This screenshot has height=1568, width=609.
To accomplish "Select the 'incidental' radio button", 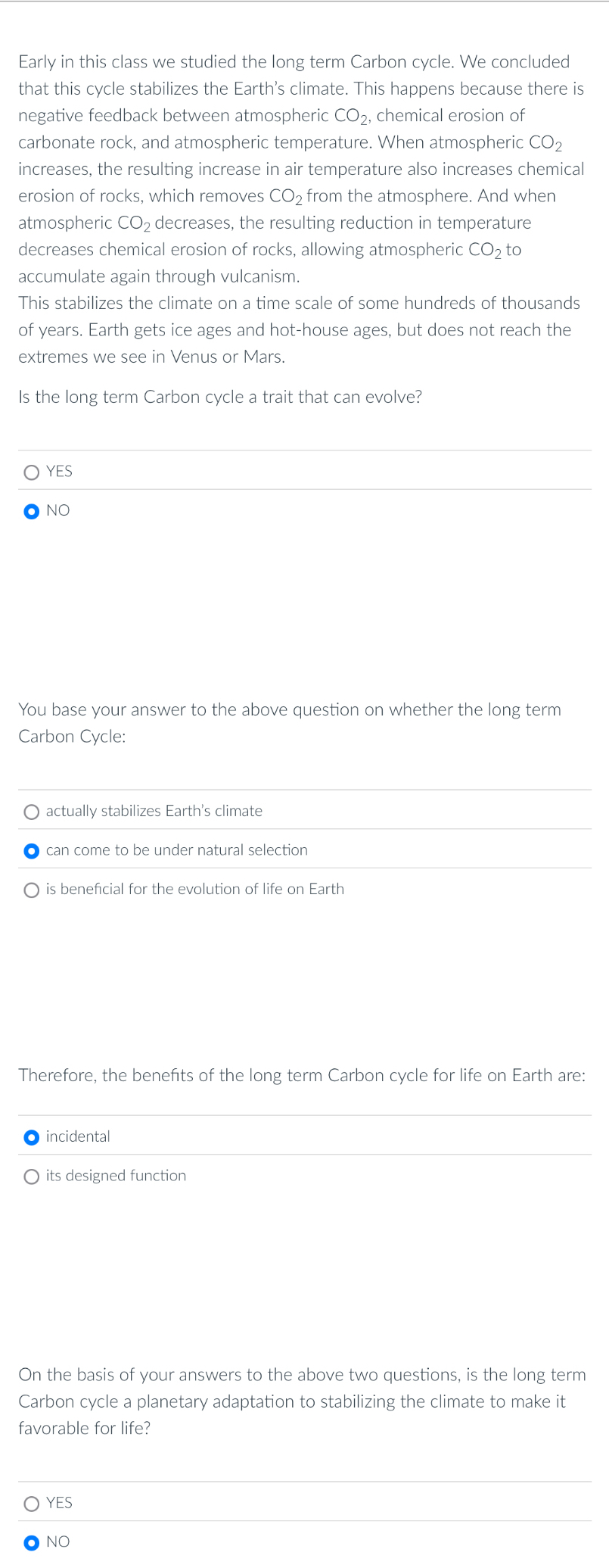I will coord(32,1137).
